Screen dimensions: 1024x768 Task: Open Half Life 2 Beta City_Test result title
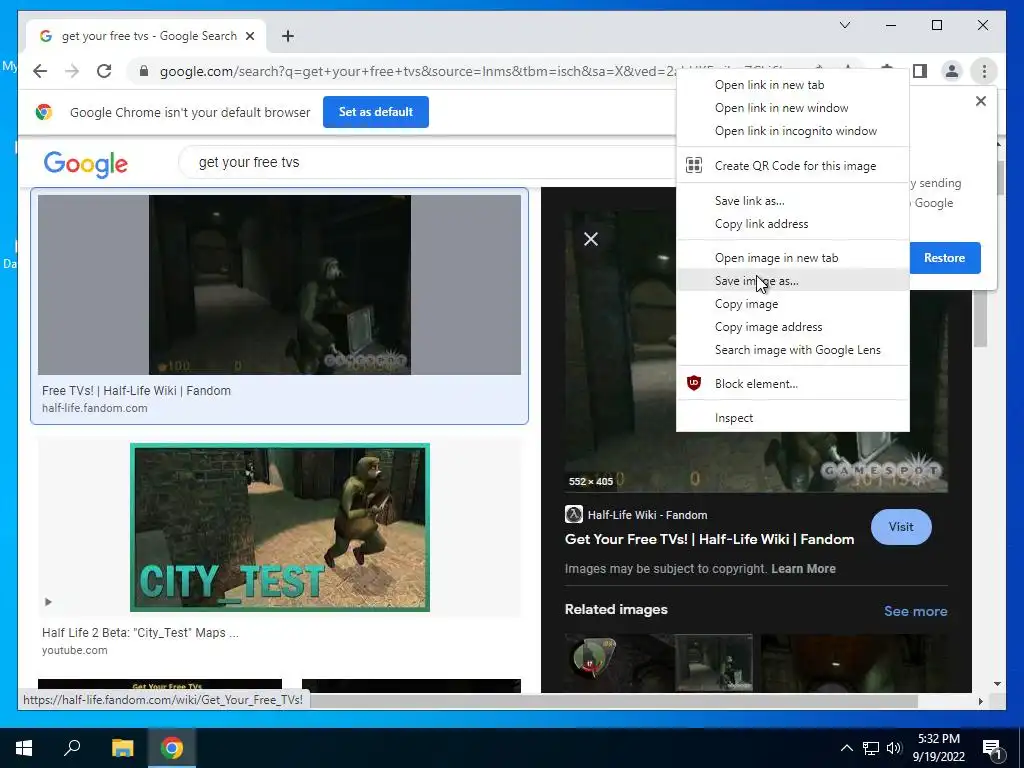[140, 633]
